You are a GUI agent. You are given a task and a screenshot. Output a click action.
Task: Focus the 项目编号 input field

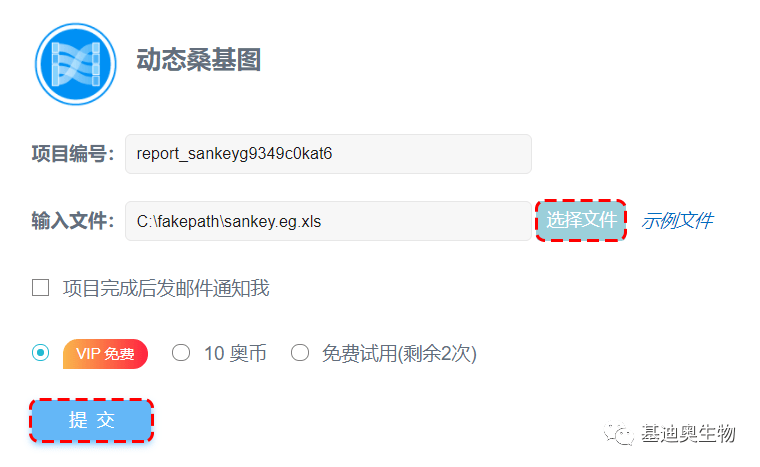(x=328, y=154)
